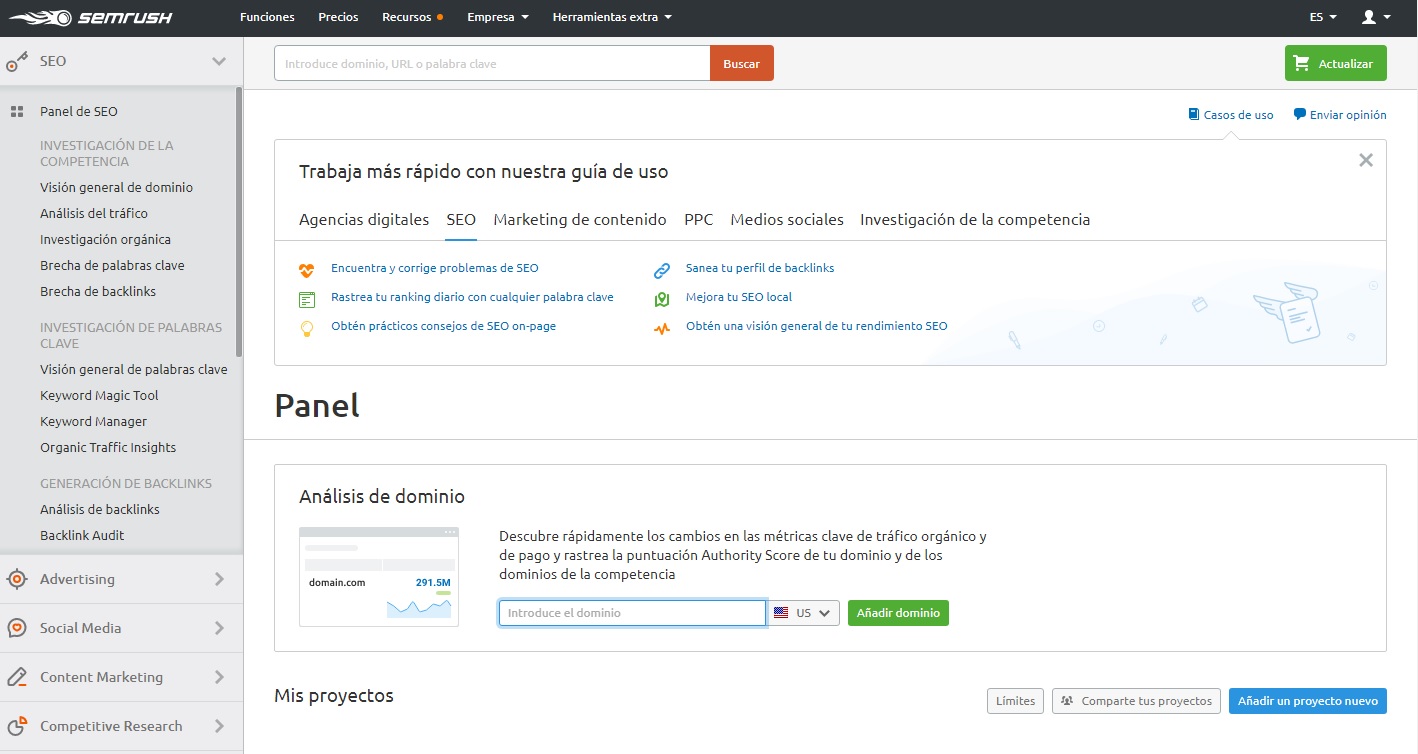Click the green Actualizar button
The width and height of the screenshot is (1418, 754).
1336,63
